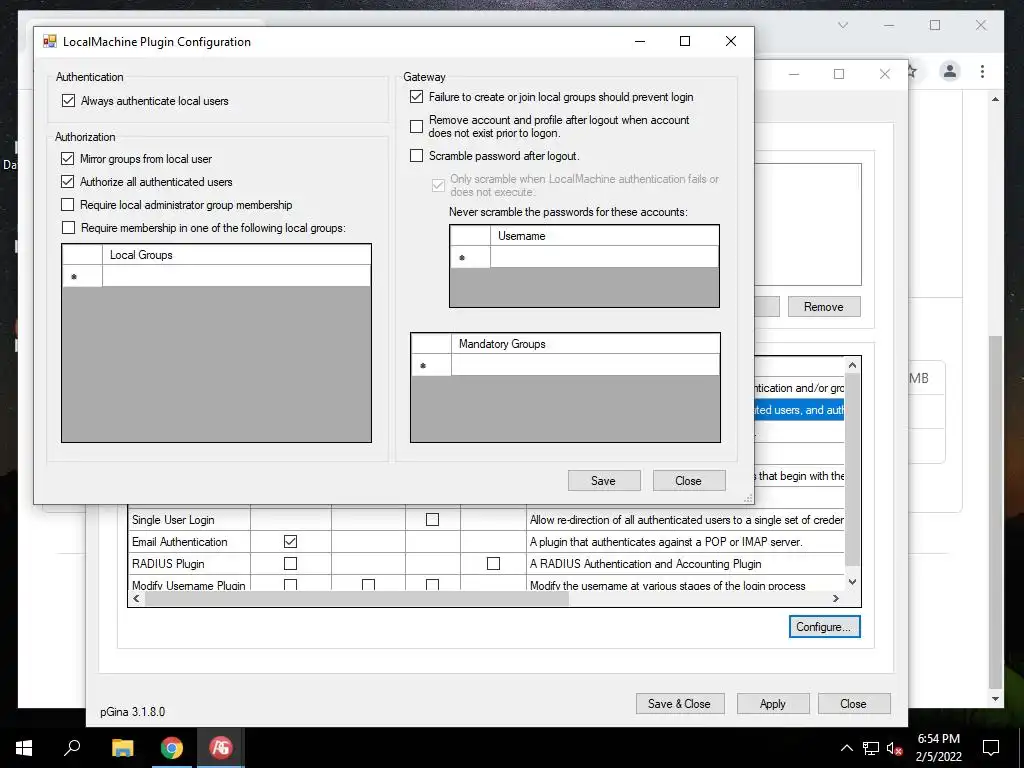
Task: Apply the pGina settings
Action: [x=773, y=704]
